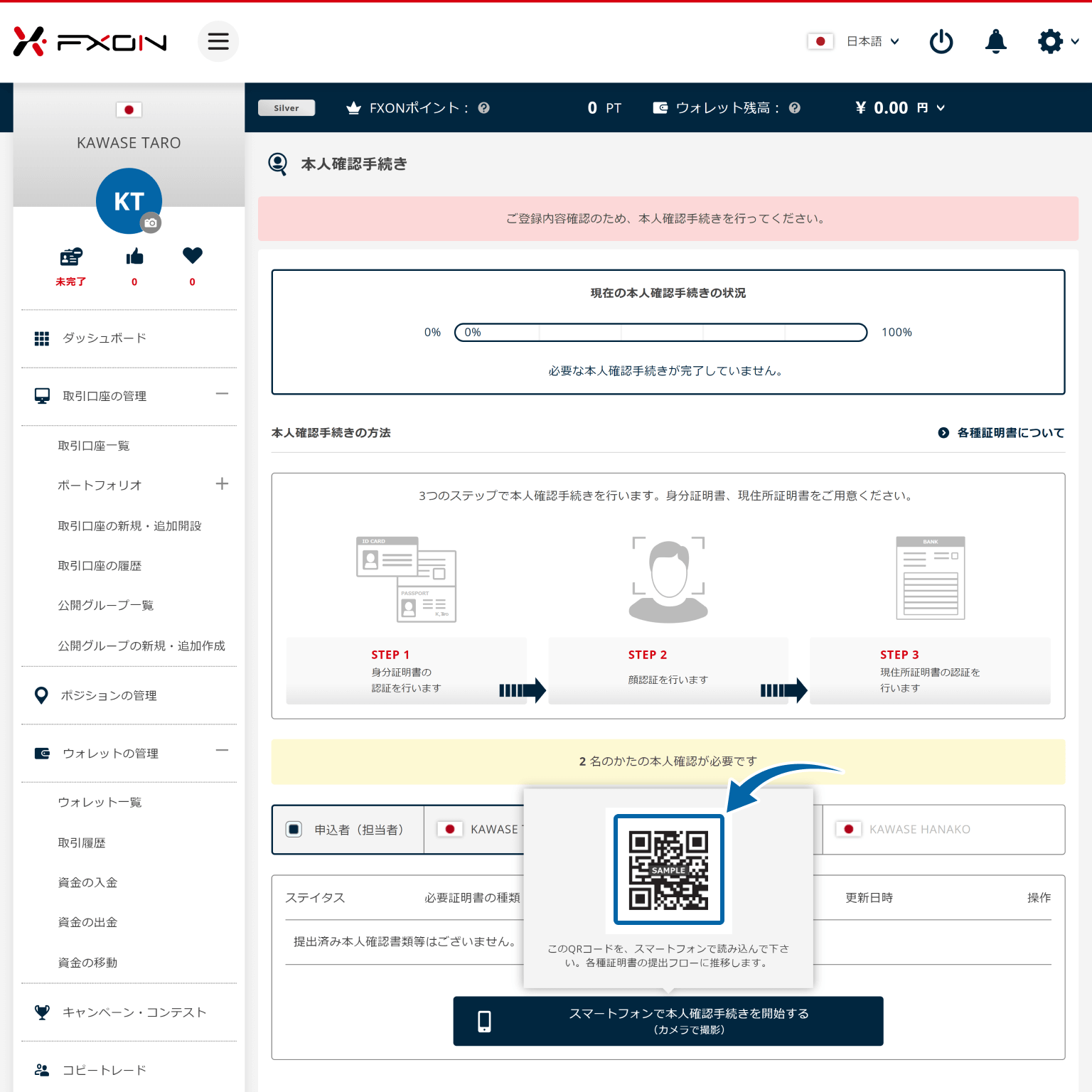Viewport: 1092px width, 1092px height.
Task: Click the heart favorites icon
Action: click(x=193, y=255)
